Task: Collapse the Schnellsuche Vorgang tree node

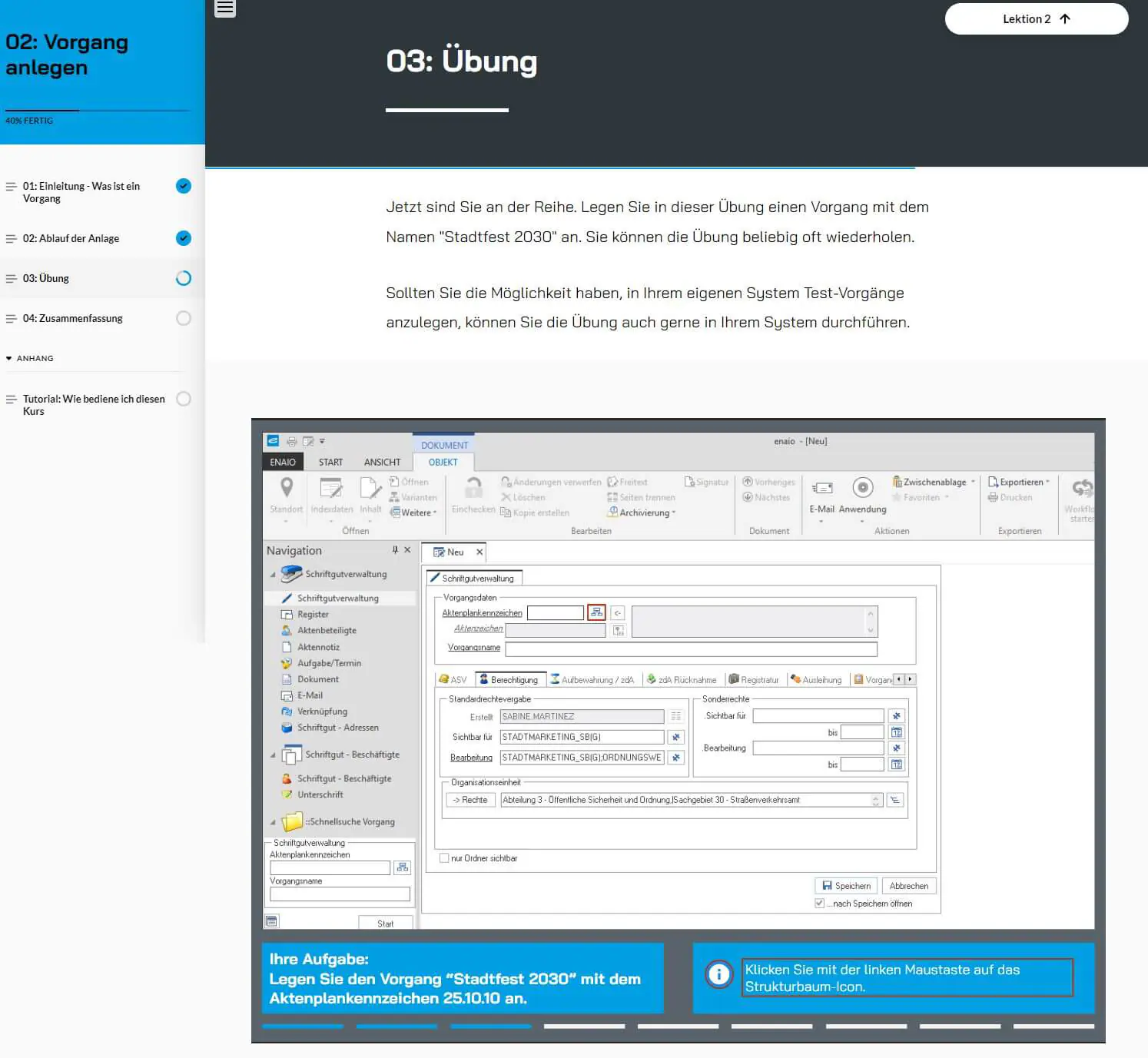Action: click(273, 822)
